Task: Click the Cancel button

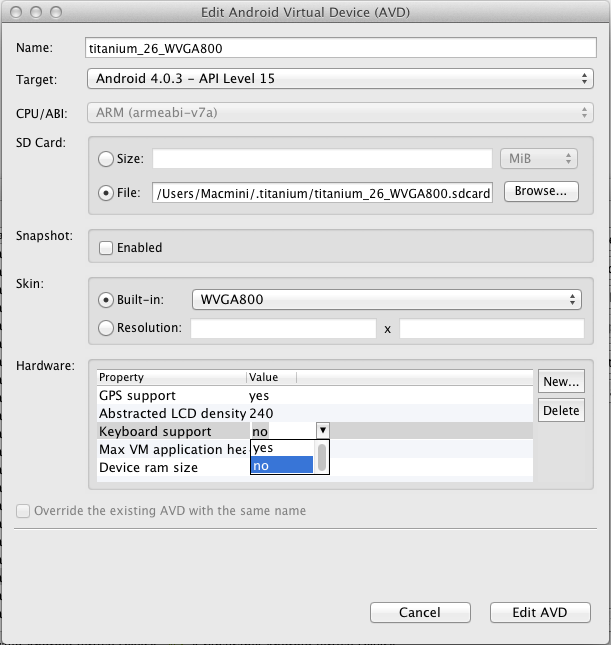Action: pos(420,613)
